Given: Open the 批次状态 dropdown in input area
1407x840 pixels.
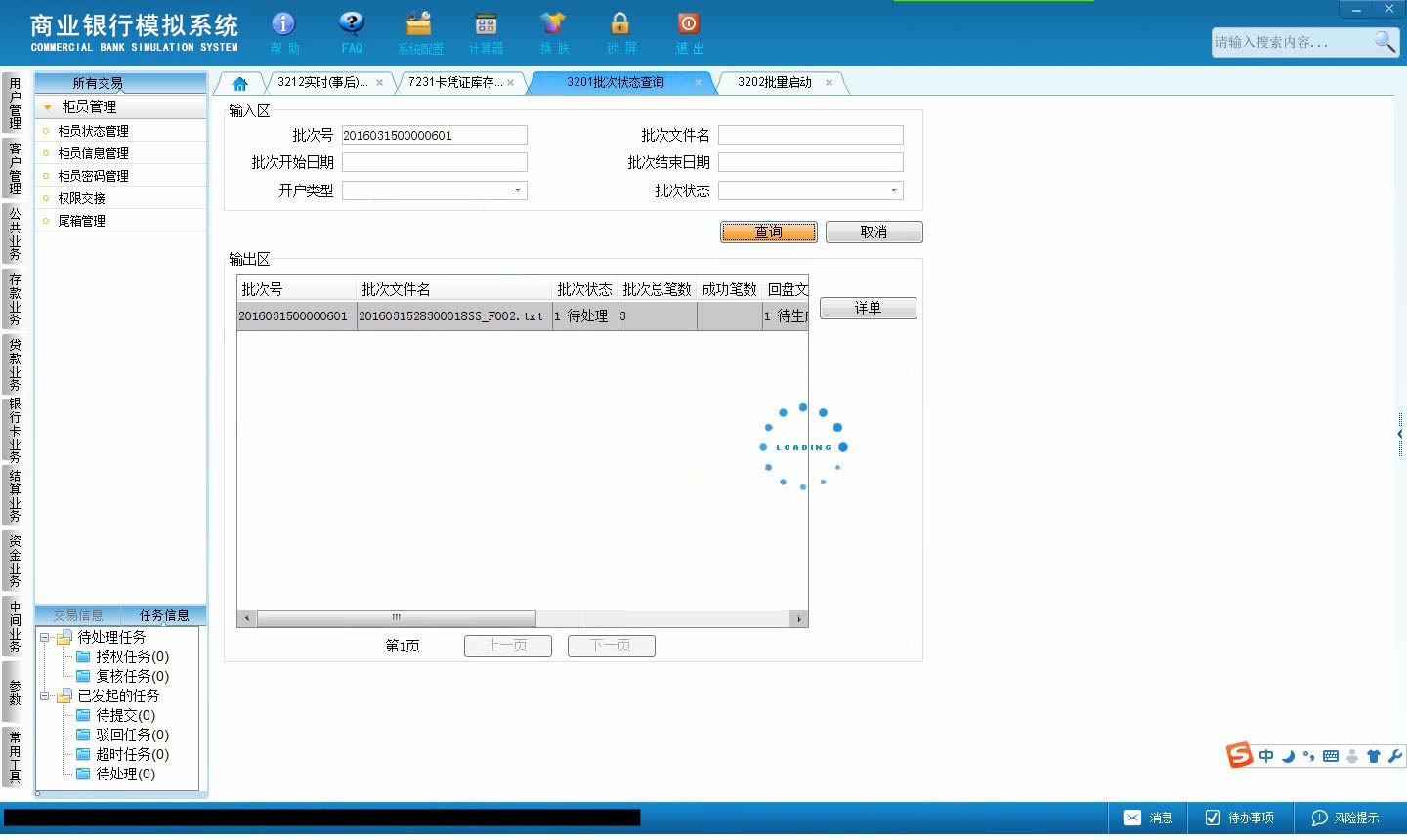Looking at the screenshot, I should (894, 190).
